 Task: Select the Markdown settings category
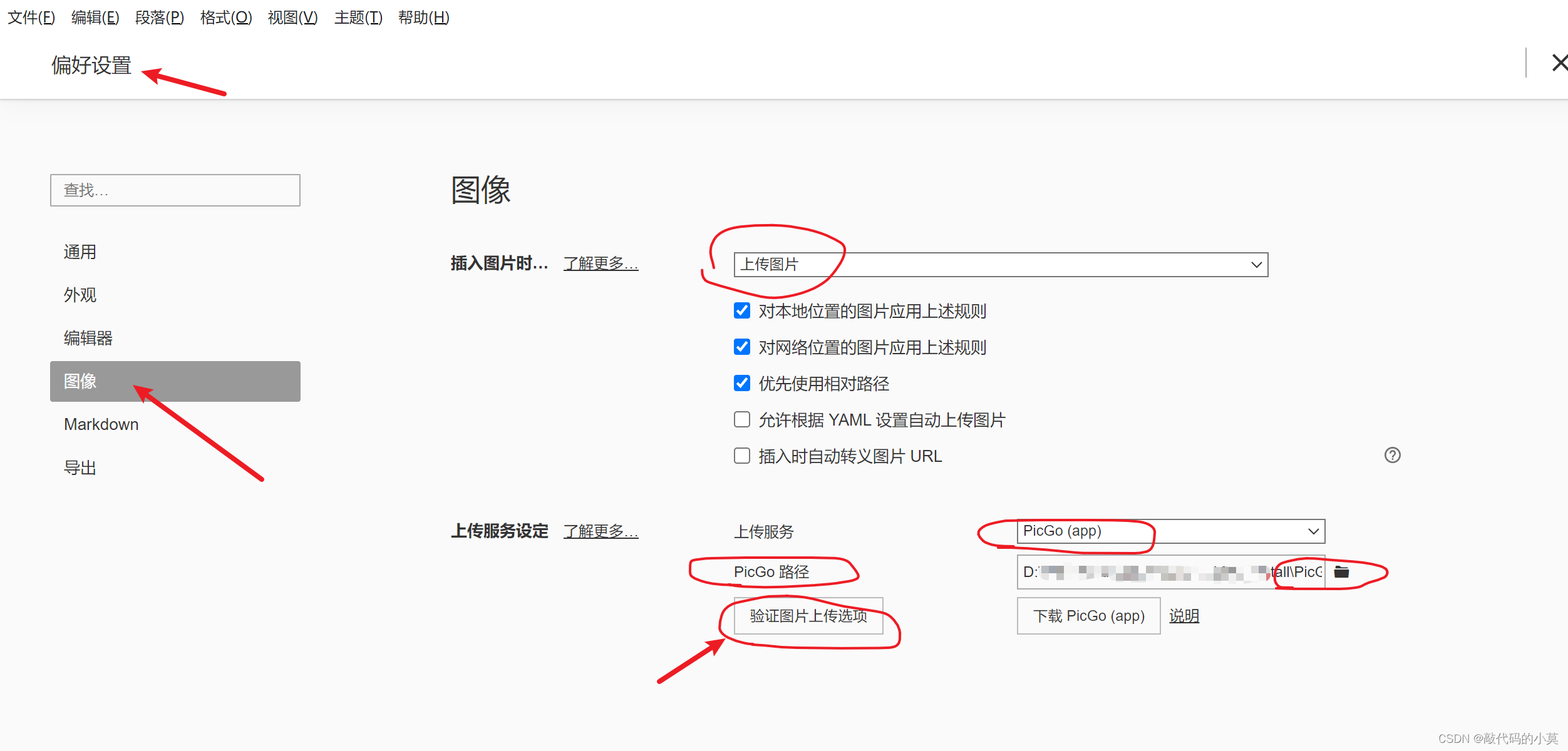(x=101, y=424)
